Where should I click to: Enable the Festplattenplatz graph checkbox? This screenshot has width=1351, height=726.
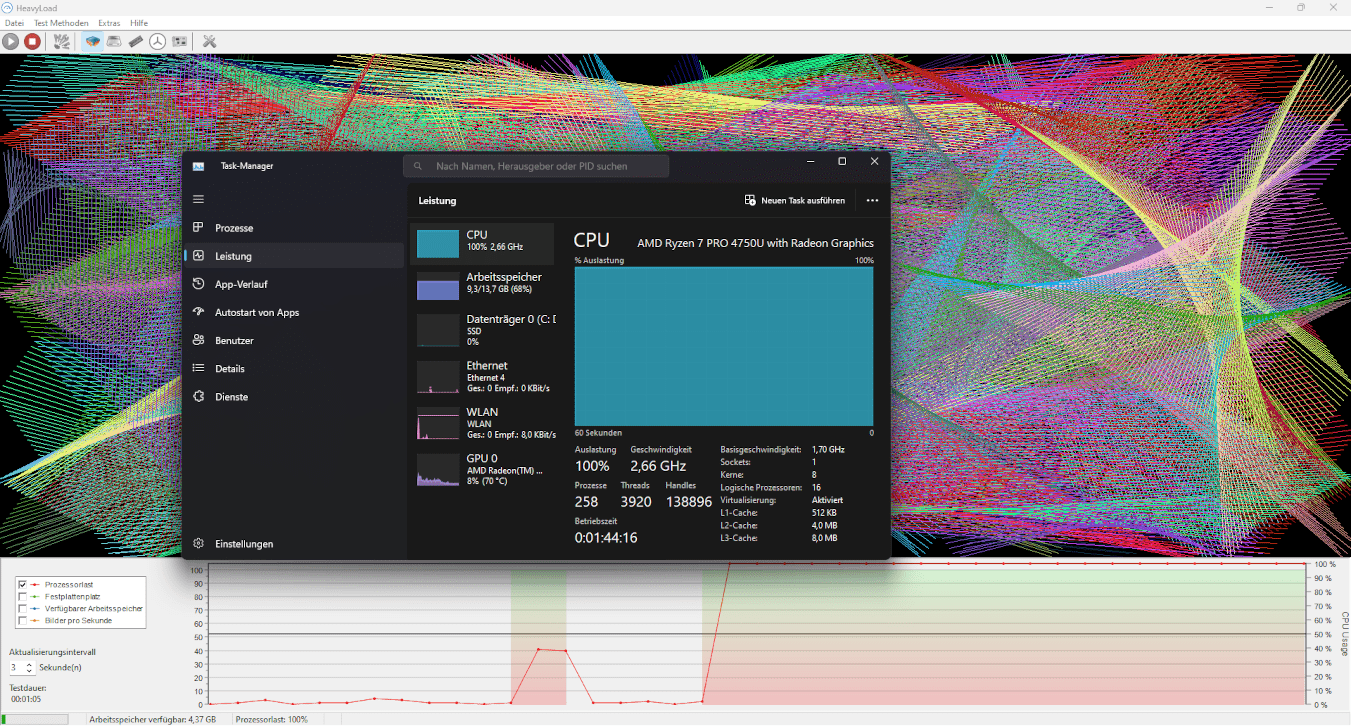tap(23, 596)
